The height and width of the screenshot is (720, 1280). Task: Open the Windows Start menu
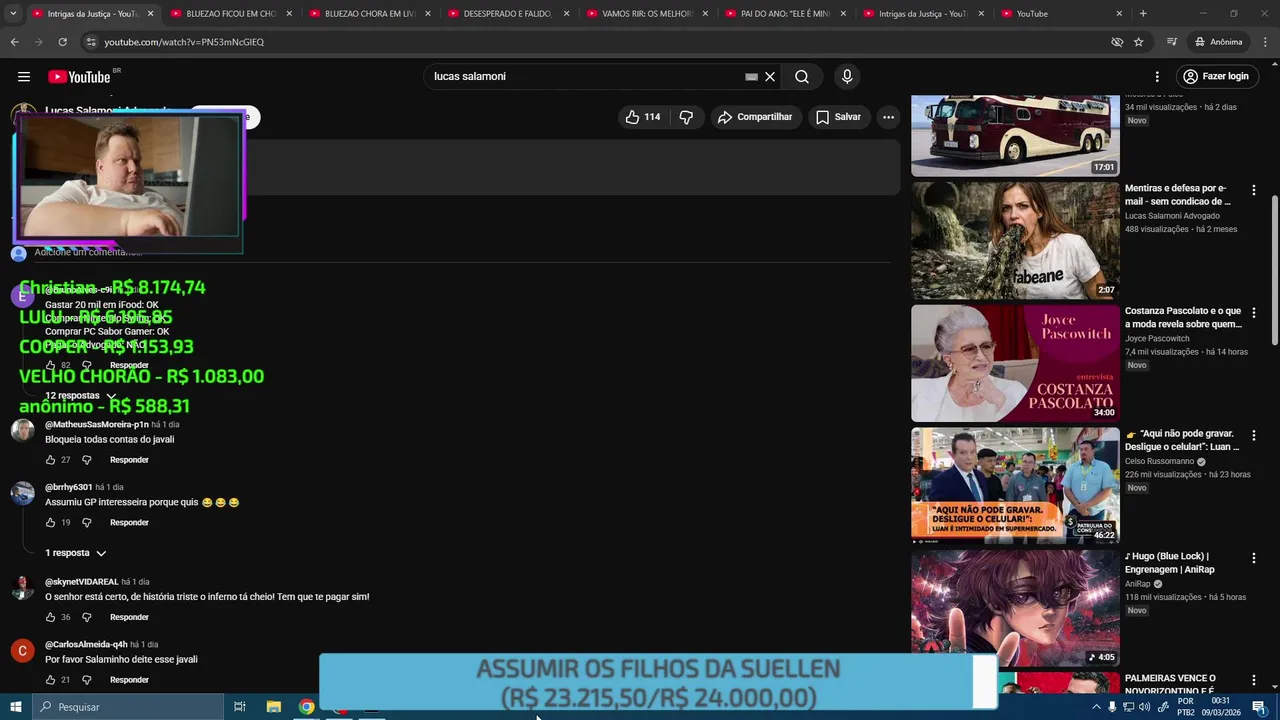(x=15, y=707)
